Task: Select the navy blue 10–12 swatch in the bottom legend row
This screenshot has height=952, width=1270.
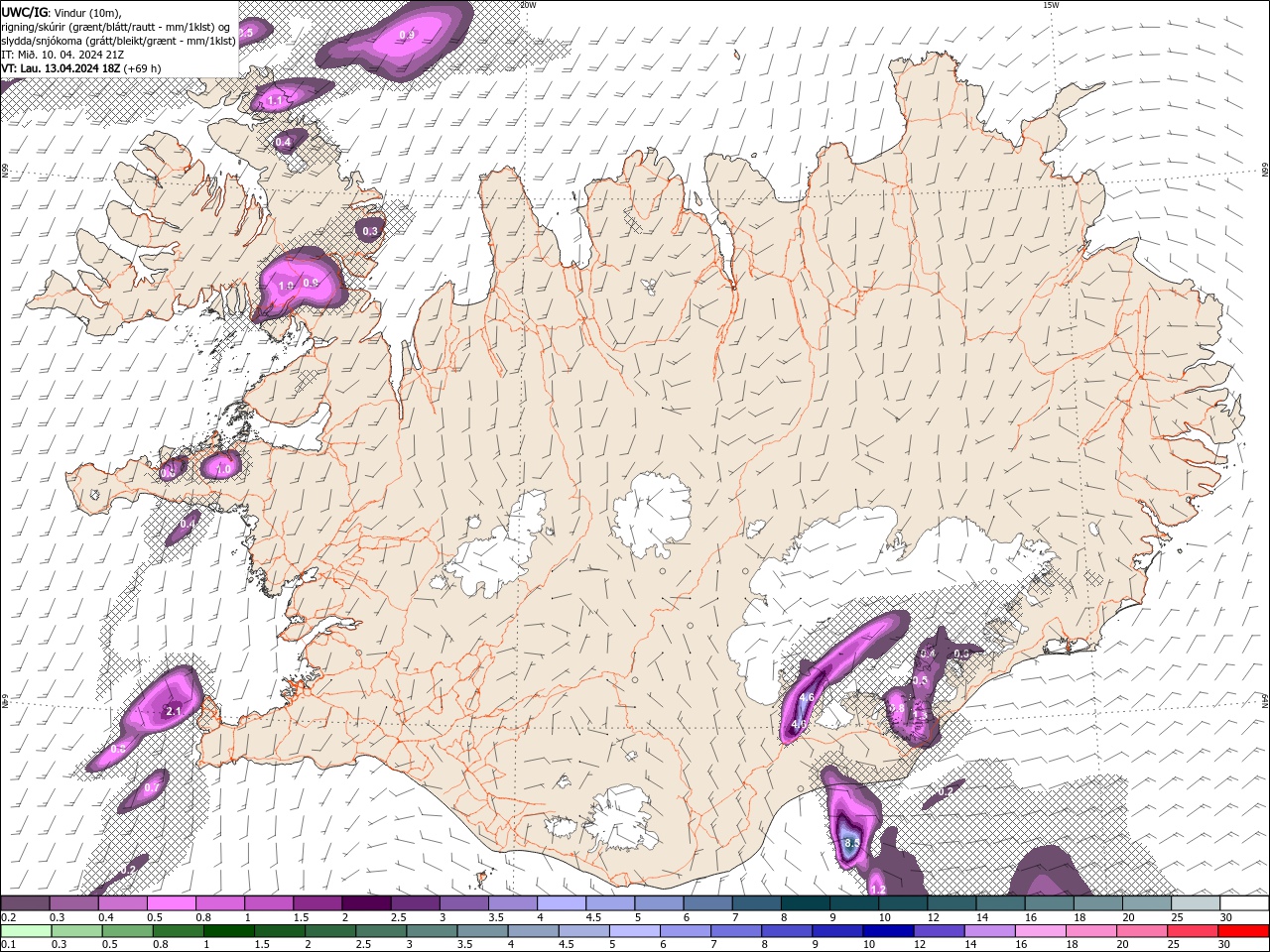Action: coord(888,930)
